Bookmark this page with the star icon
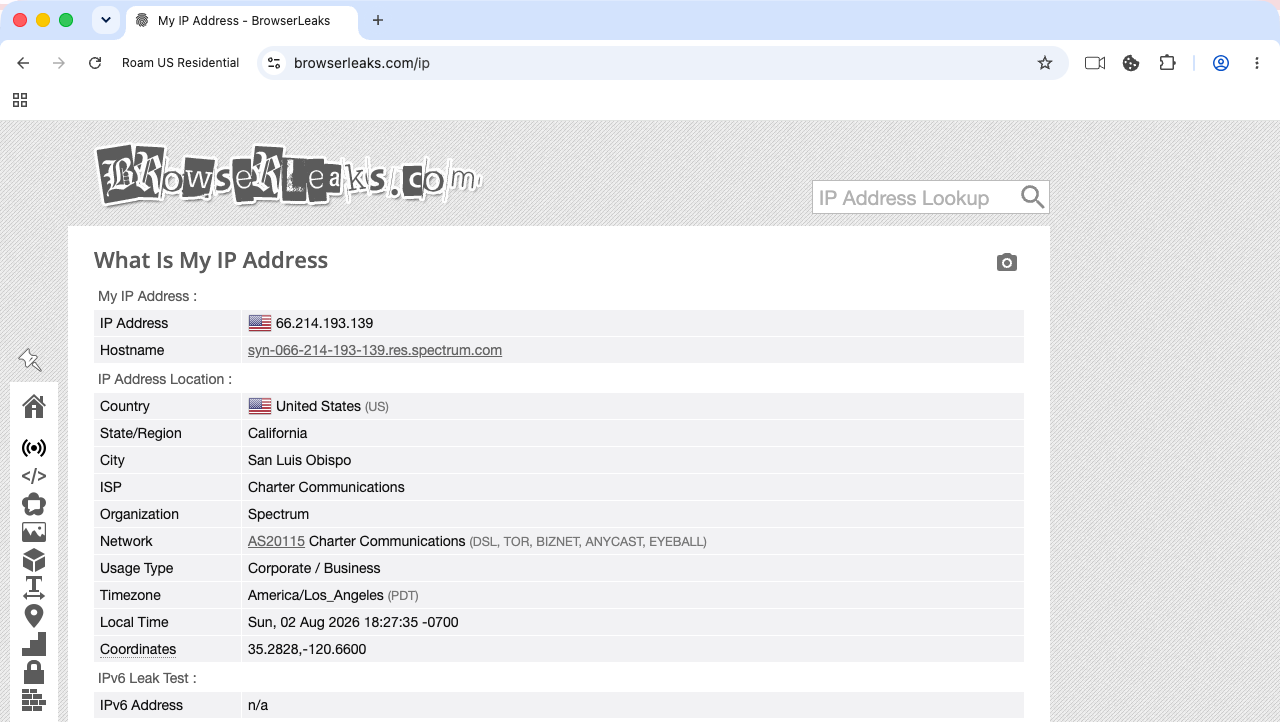Viewport: 1280px width, 722px height. click(1045, 63)
